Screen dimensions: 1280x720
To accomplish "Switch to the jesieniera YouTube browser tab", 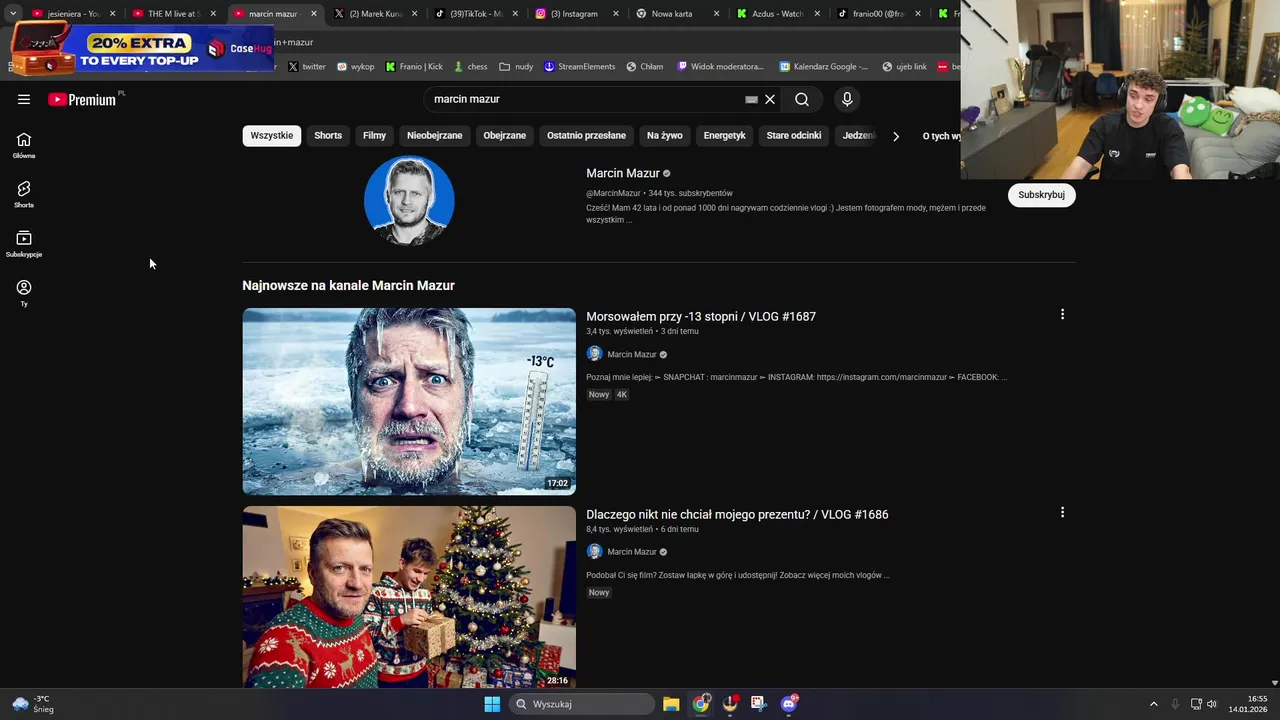I will tap(72, 14).
